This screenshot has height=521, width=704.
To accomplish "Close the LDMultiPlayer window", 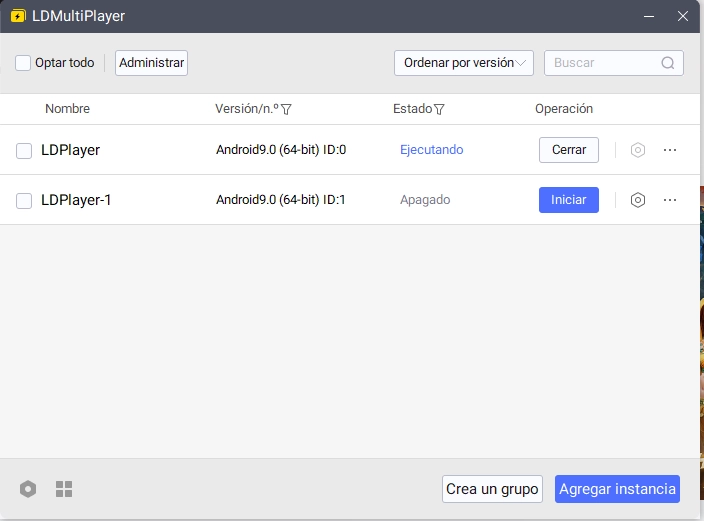I will [x=682, y=16].
